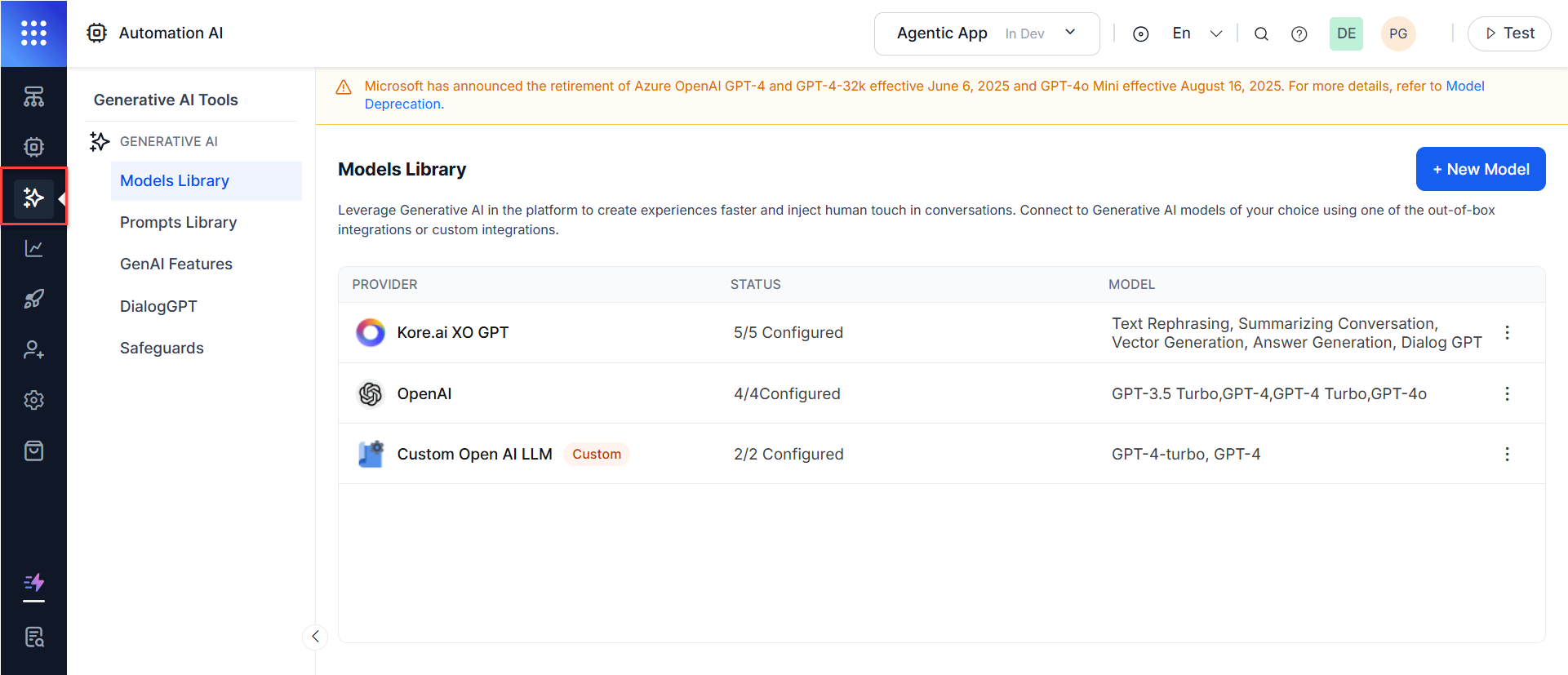The image size is (1568, 675).
Task: Select the Generative AI sparkle sidebar icon
Action: [33, 198]
